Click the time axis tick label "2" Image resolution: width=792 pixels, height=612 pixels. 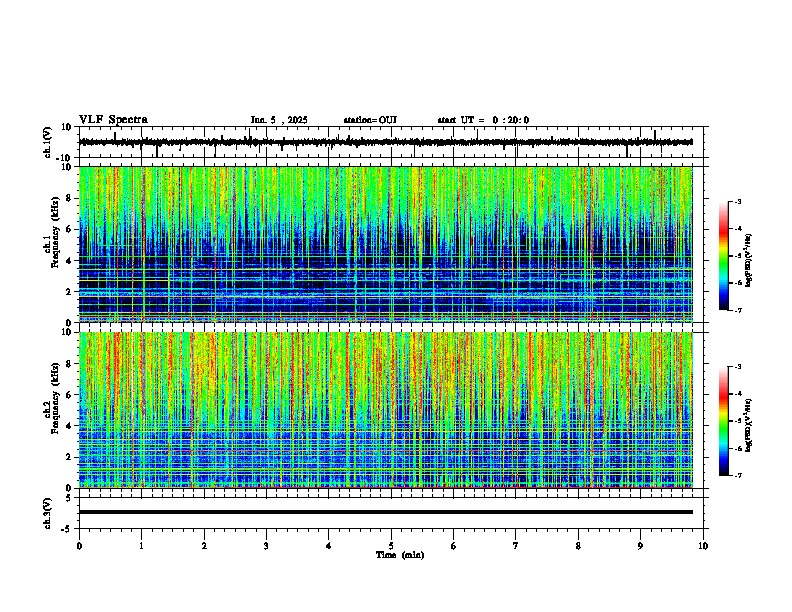coord(204,546)
